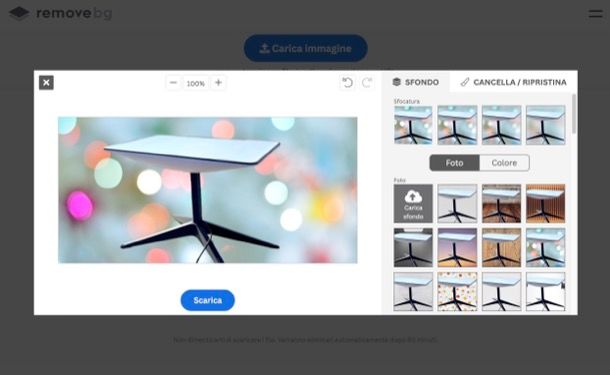Select the first Sfocatura blur thumbnail
This screenshot has width=610, height=375.
(x=413, y=125)
